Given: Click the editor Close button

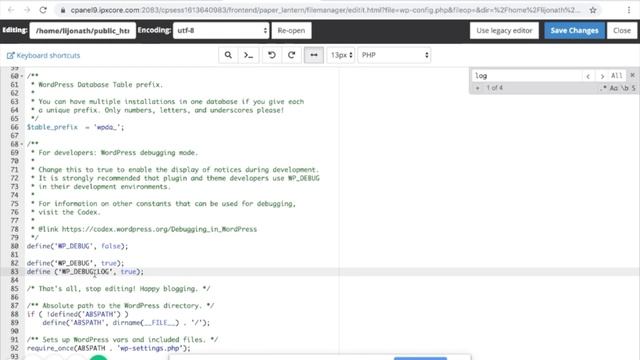Looking at the screenshot, I should coord(622,31).
